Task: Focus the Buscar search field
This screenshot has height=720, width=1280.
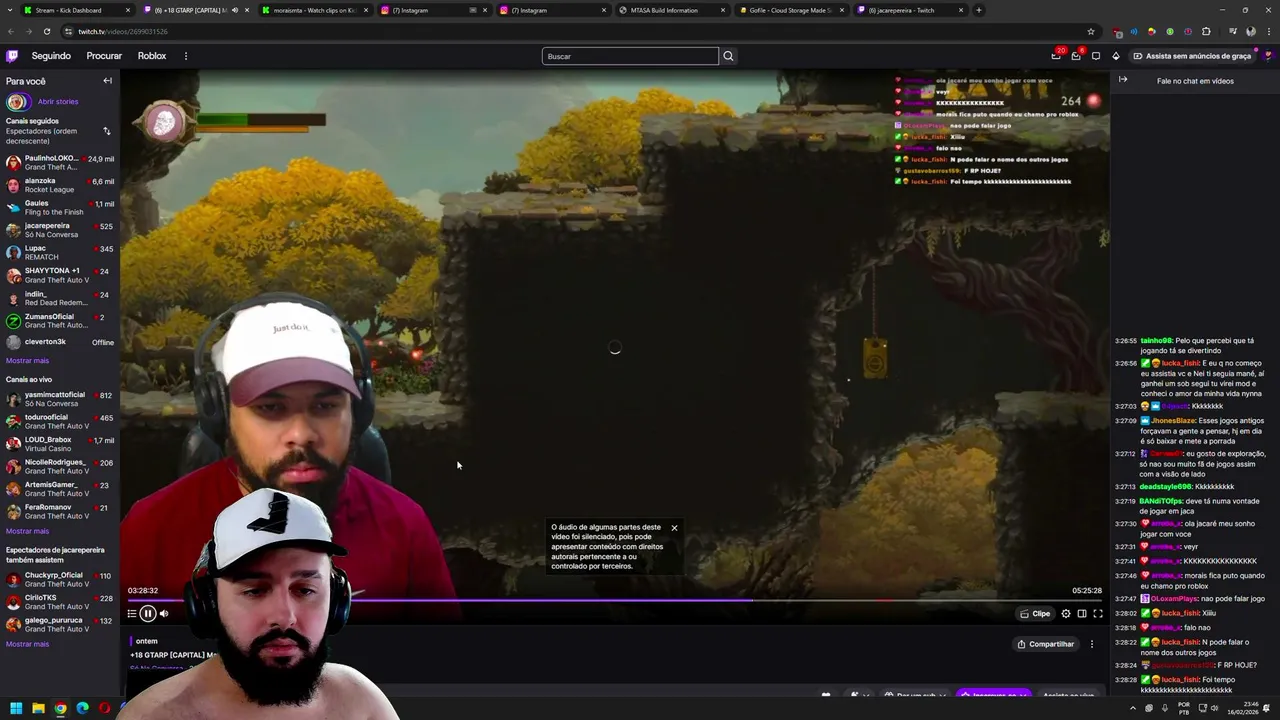Action: pos(630,56)
